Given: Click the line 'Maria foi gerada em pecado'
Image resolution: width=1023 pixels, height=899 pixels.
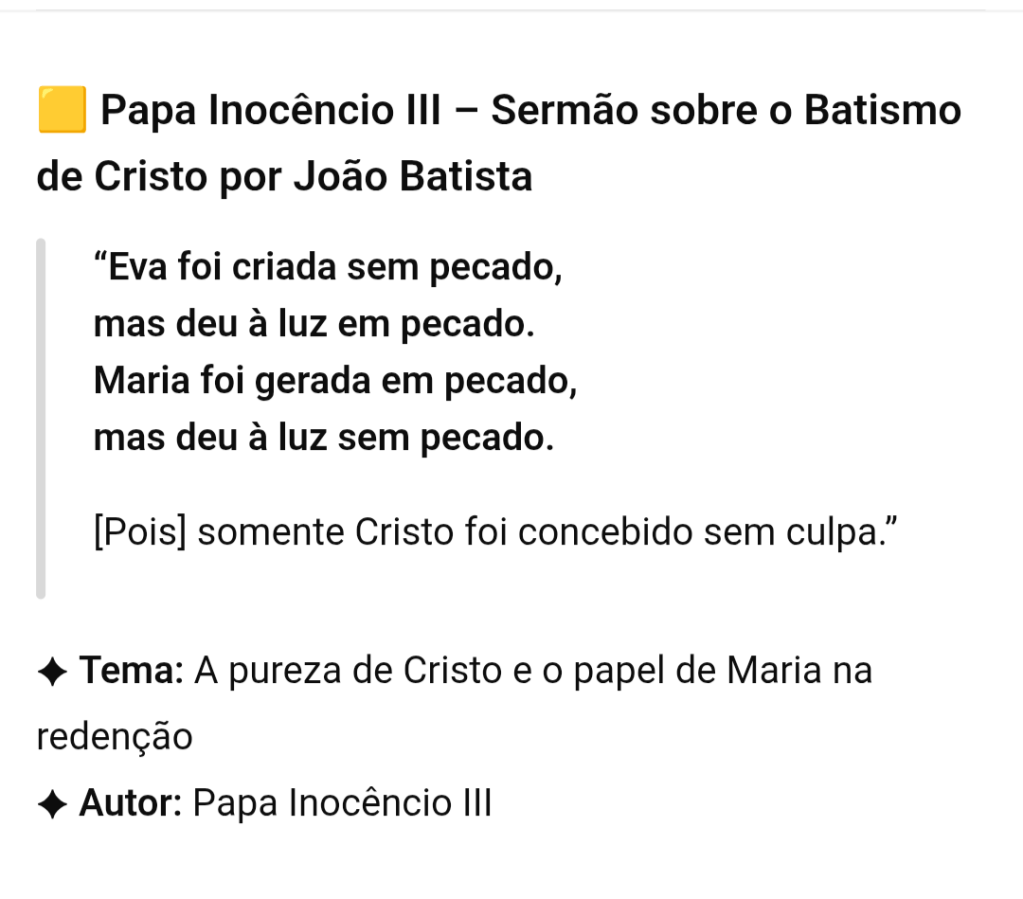Looking at the screenshot, I should point(335,382).
